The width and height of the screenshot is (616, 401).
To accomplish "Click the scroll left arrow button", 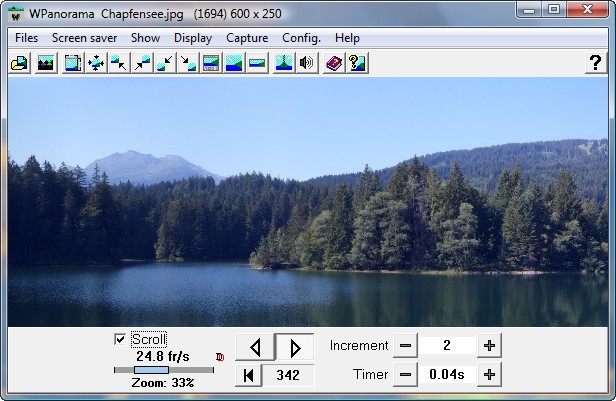I will (x=255, y=348).
